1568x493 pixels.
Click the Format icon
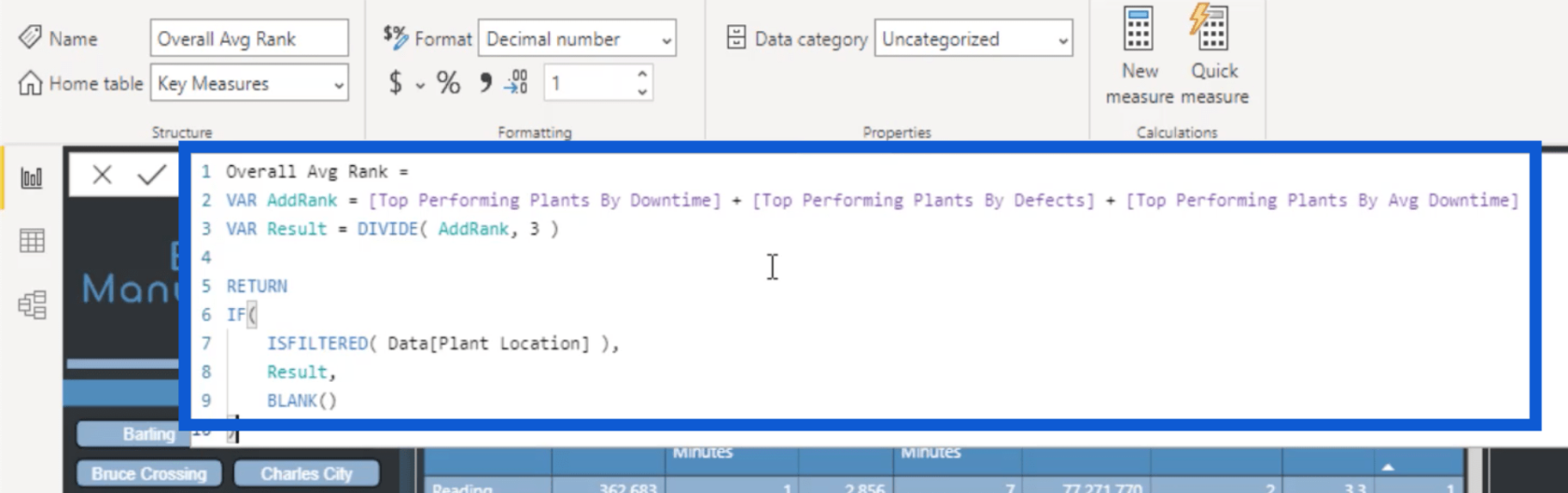coord(396,37)
